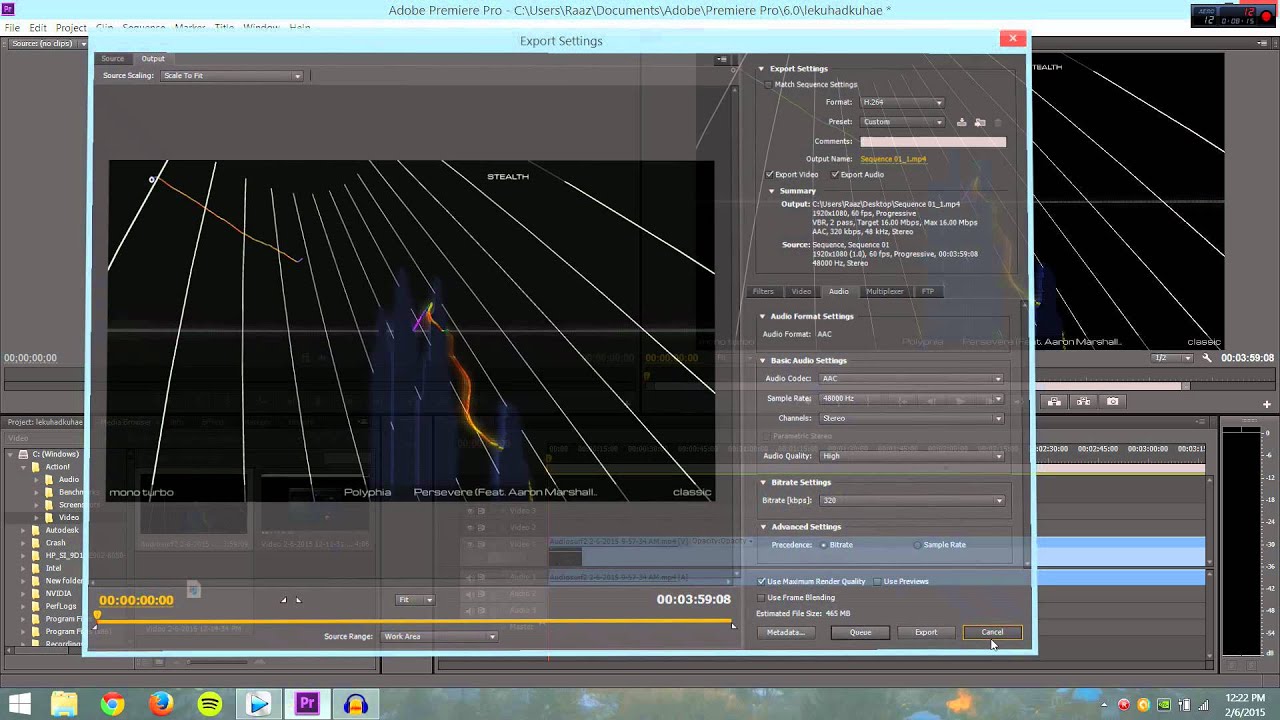Open File Explorer from the taskbar

pyautogui.click(x=64, y=704)
